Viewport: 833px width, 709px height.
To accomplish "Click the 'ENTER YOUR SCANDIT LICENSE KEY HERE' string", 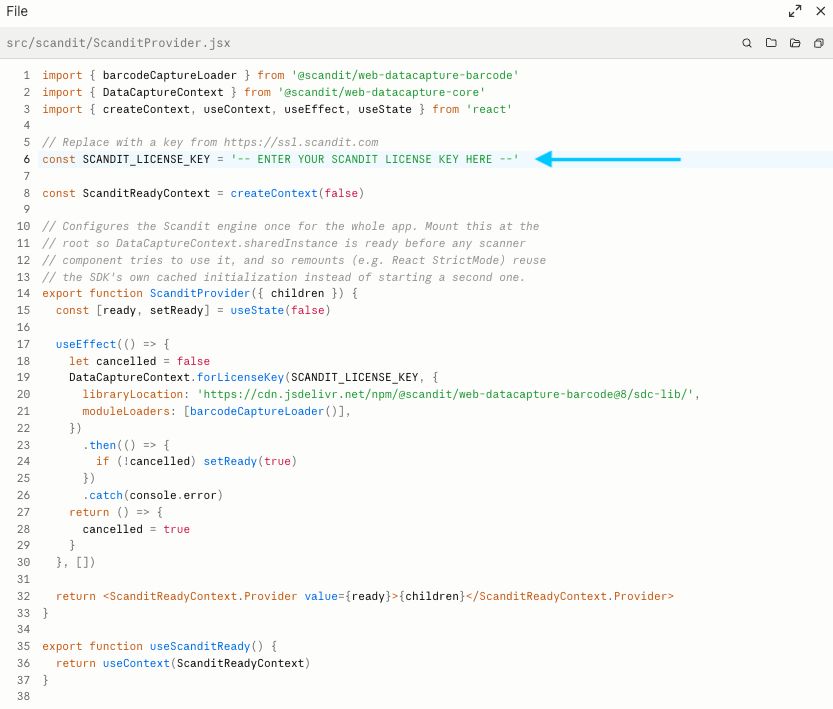I will [375, 159].
